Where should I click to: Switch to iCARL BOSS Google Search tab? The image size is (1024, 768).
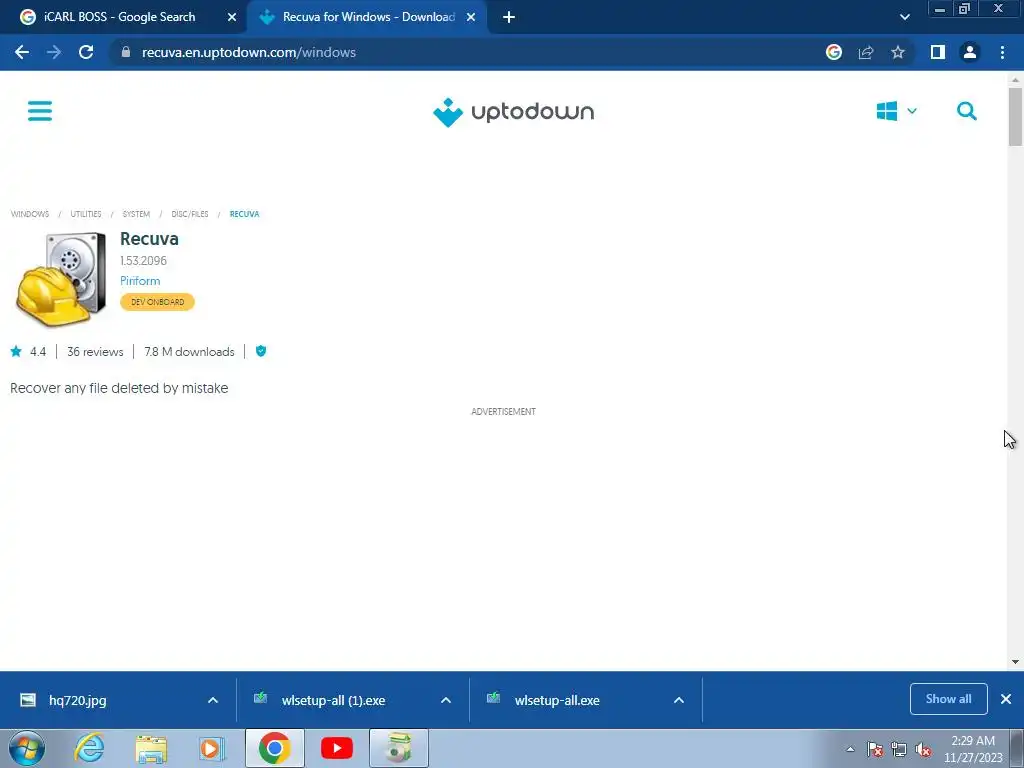click(x=120, y=17)
